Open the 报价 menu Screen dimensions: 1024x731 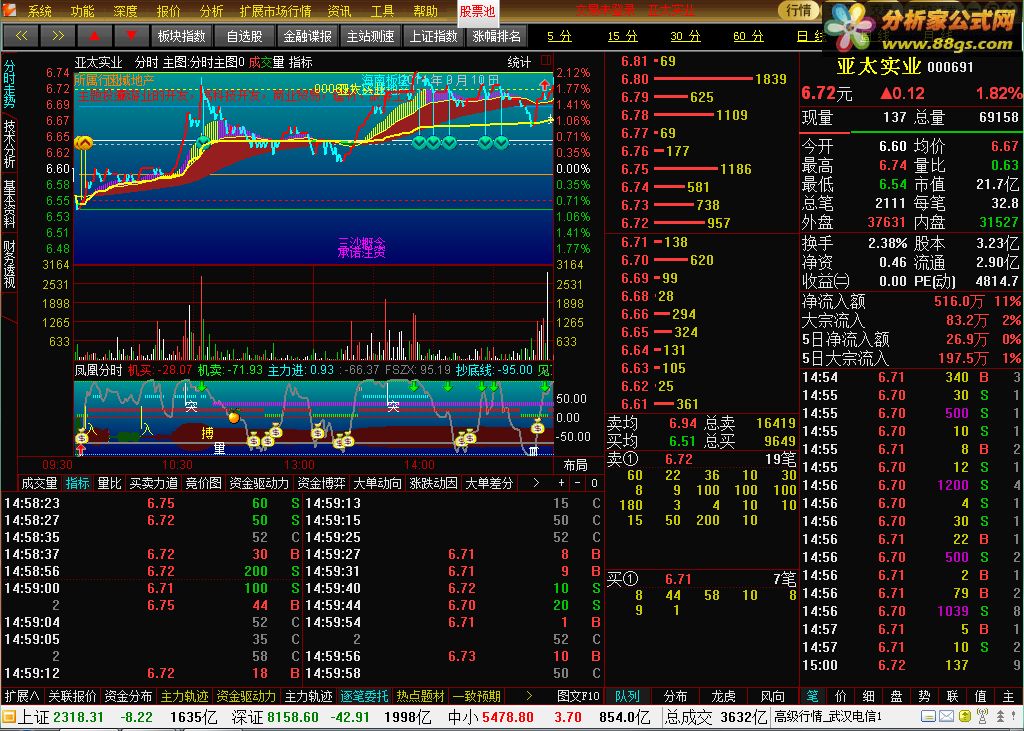tap(168, 11)
